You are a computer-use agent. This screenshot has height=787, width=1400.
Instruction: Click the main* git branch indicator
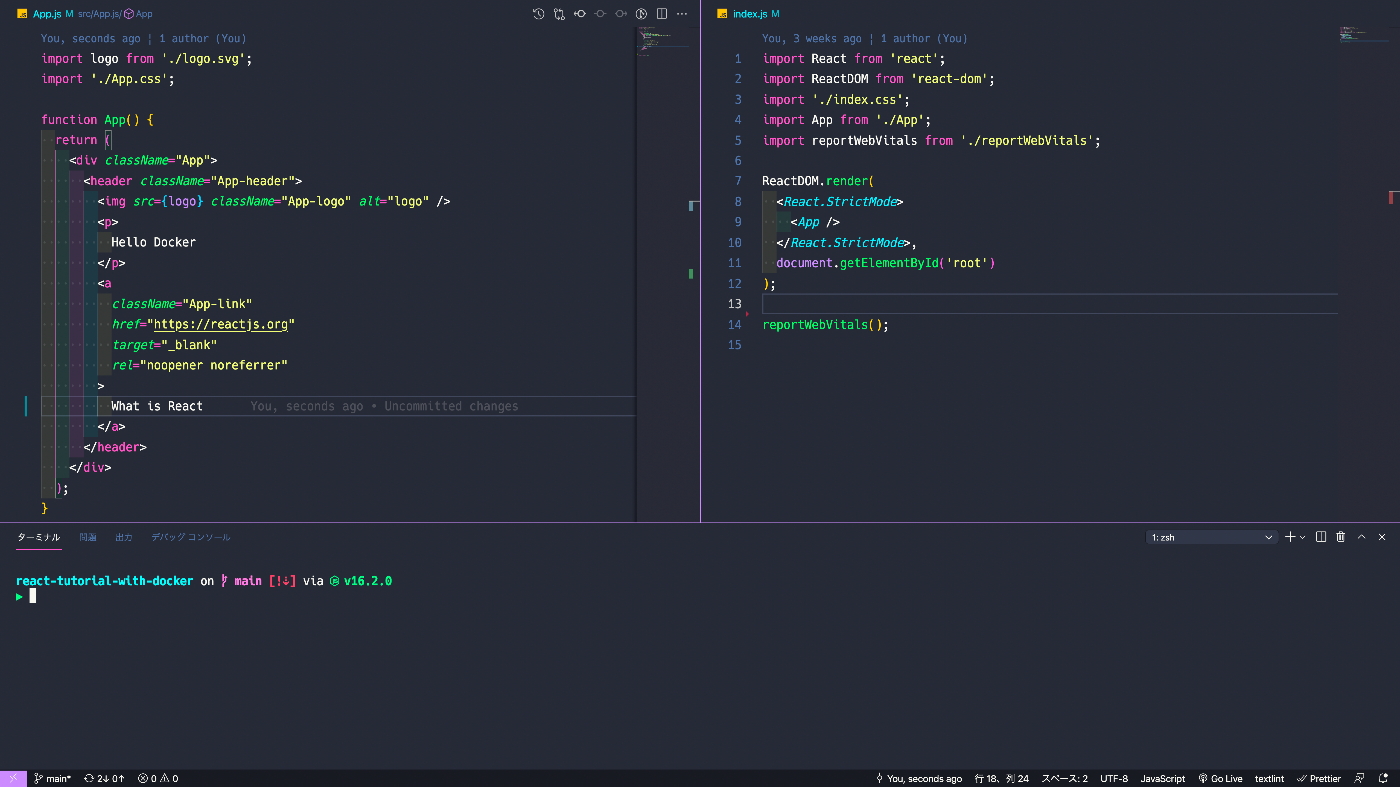53,778
